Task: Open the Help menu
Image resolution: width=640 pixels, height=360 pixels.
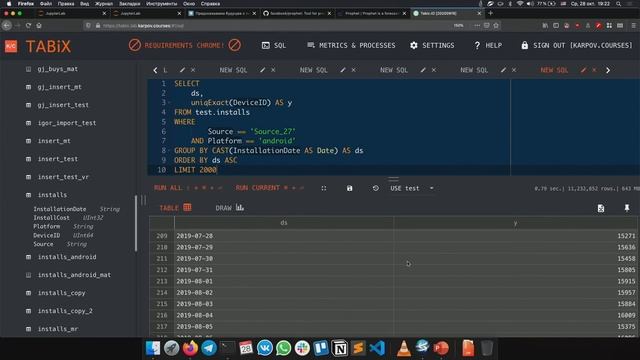Action: [488, 45]
